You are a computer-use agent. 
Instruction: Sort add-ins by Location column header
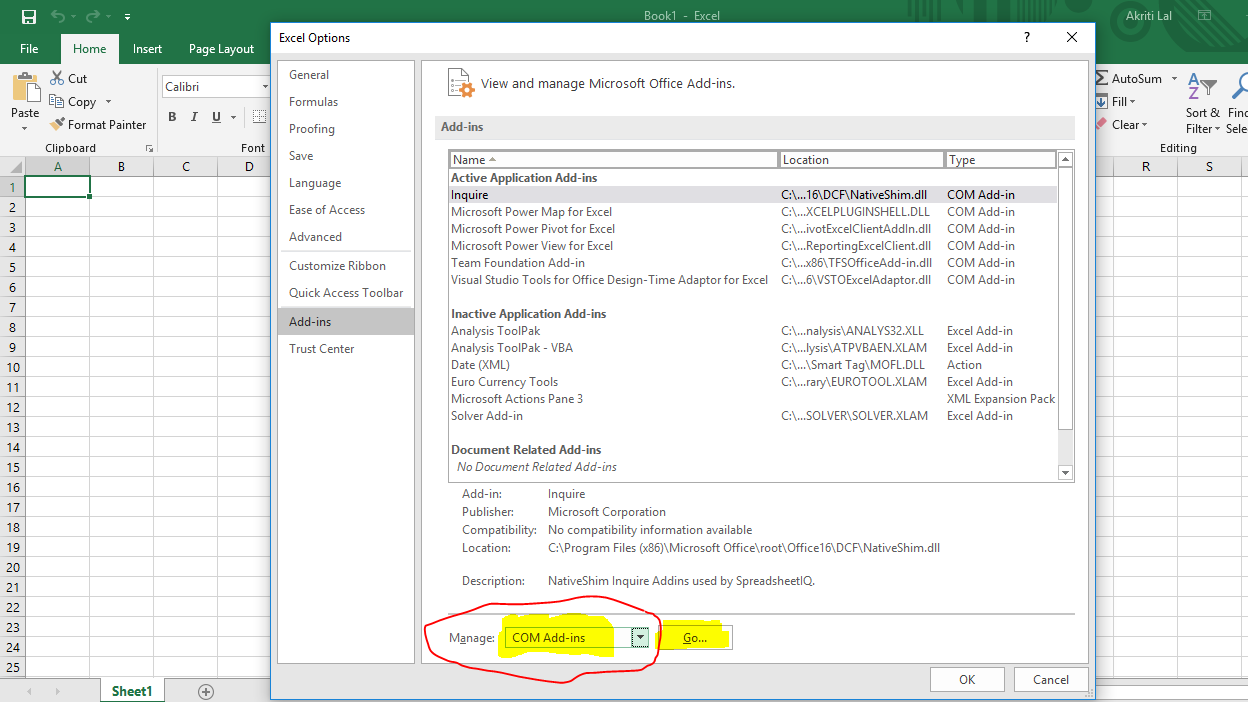tap(862, 160)
